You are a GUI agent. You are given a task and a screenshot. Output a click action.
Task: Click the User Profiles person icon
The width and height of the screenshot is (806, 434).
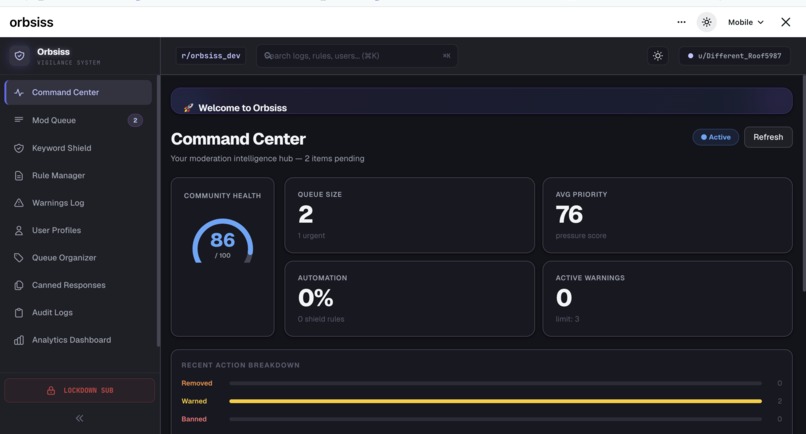19,230
